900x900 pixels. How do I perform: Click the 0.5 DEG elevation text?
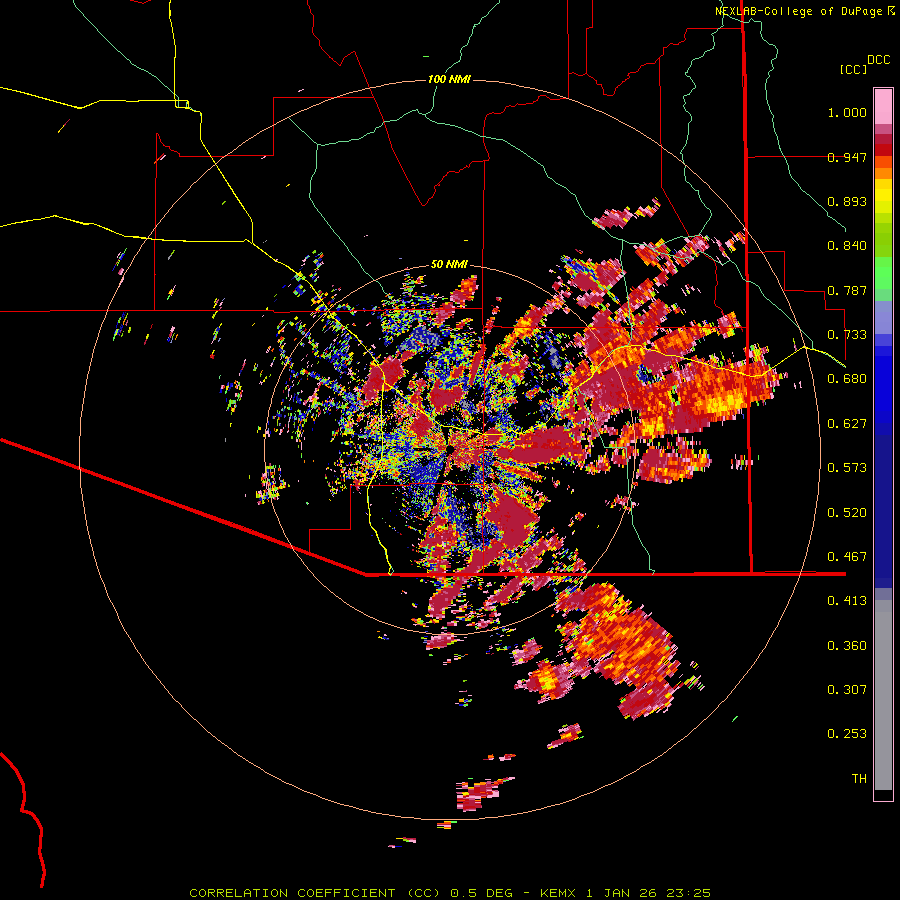point(482,893)
